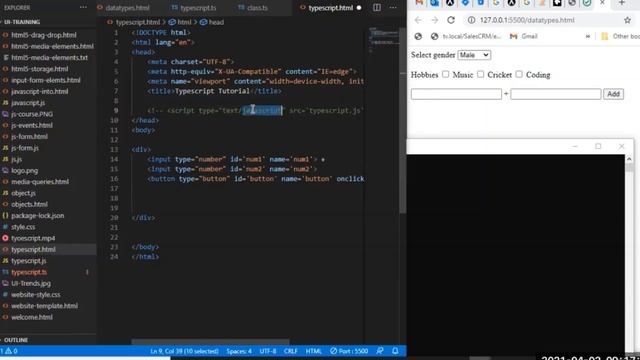Open tyoescript.mp4 in Explorer

click(33, 238)
